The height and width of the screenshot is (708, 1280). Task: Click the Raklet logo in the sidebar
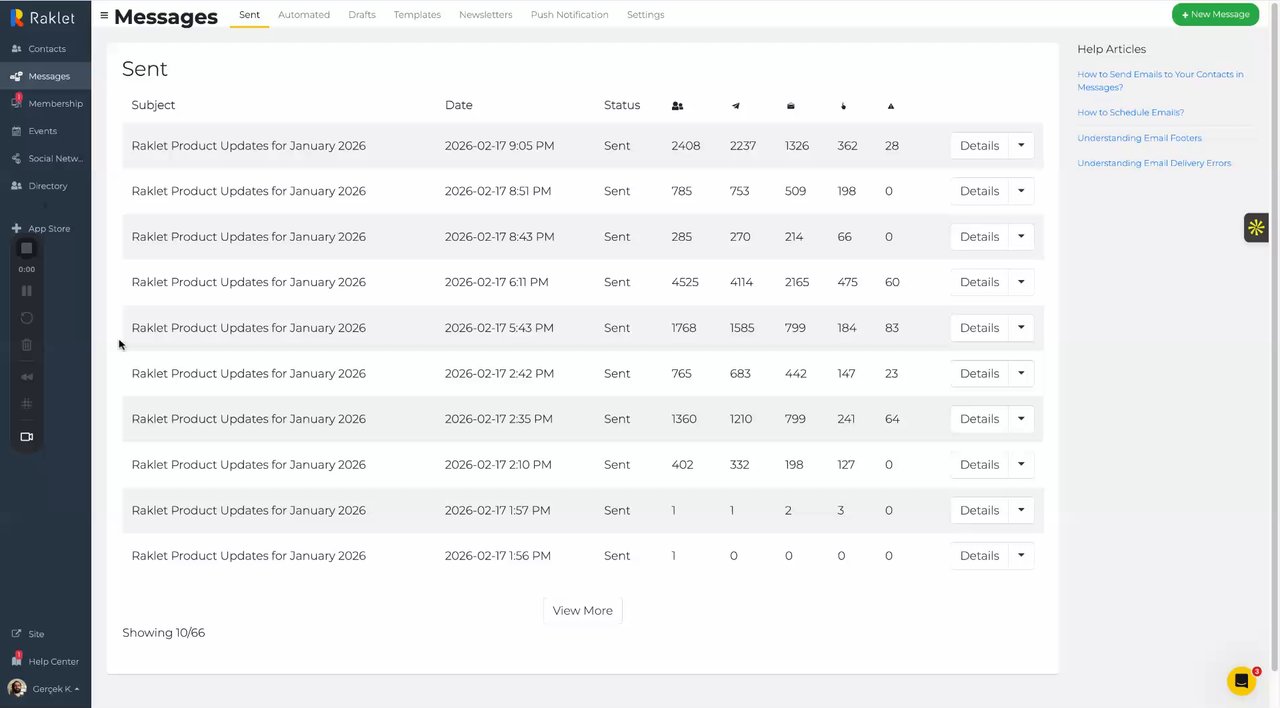click(x=43, y=17)
